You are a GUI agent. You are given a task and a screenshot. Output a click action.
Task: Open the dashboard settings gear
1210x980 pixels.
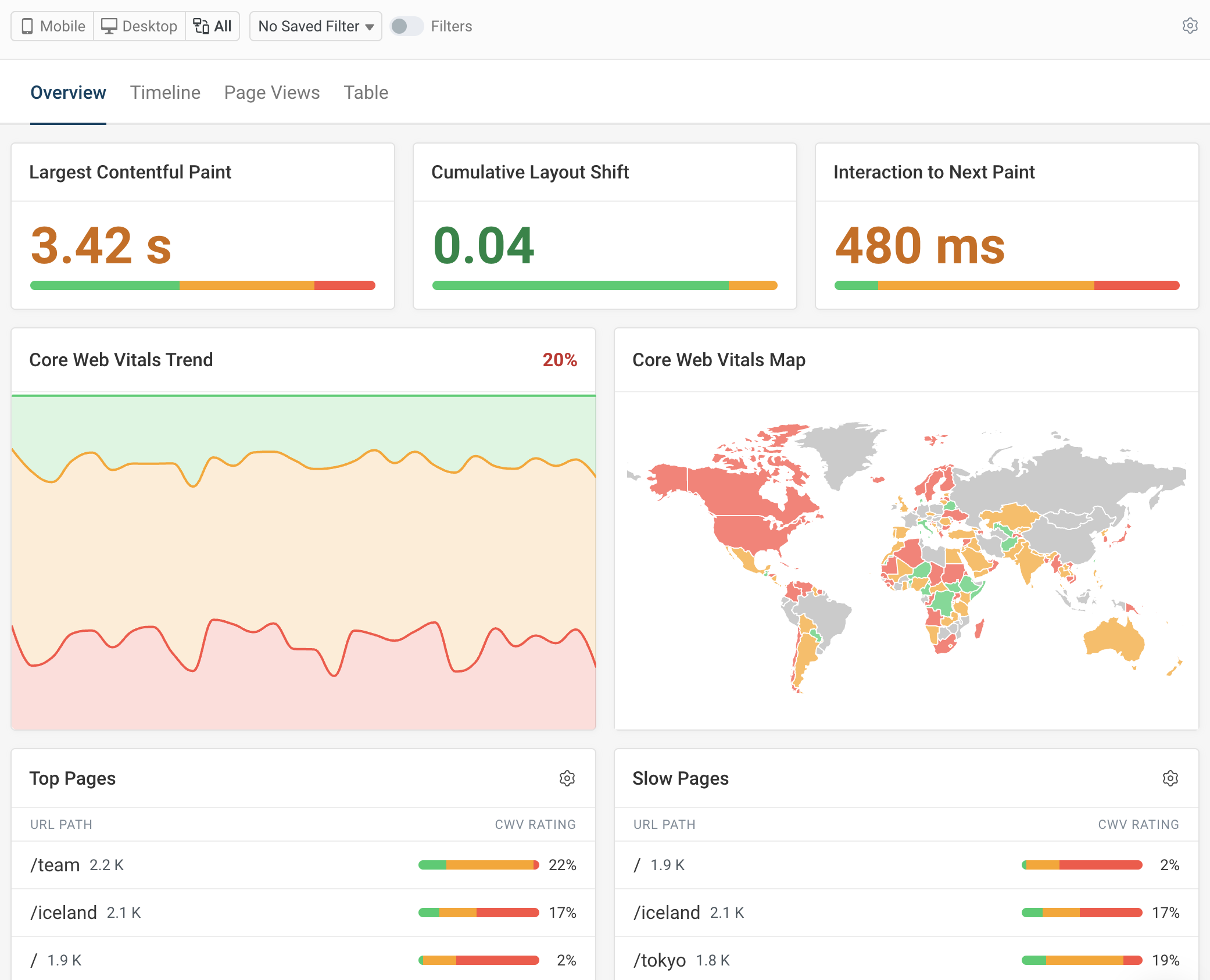point(1189,26)
